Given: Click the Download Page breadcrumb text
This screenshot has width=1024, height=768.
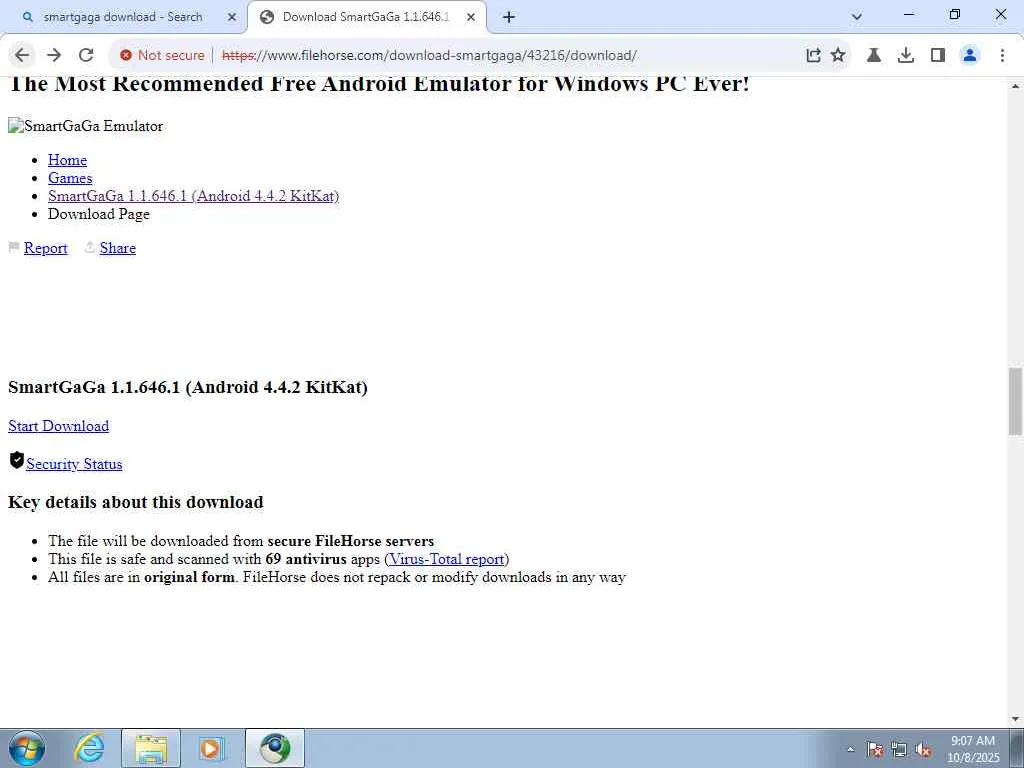Looking at the screenshot, I should (99, 214).
